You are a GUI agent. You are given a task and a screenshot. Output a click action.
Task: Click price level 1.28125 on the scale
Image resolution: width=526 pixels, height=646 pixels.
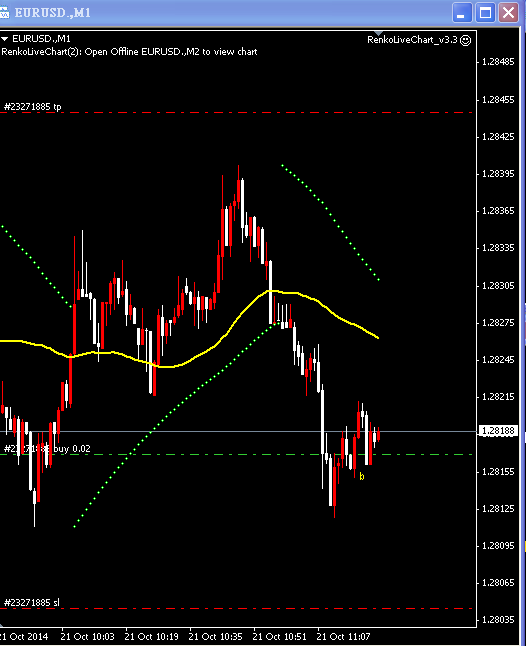[x=498, y=508]
